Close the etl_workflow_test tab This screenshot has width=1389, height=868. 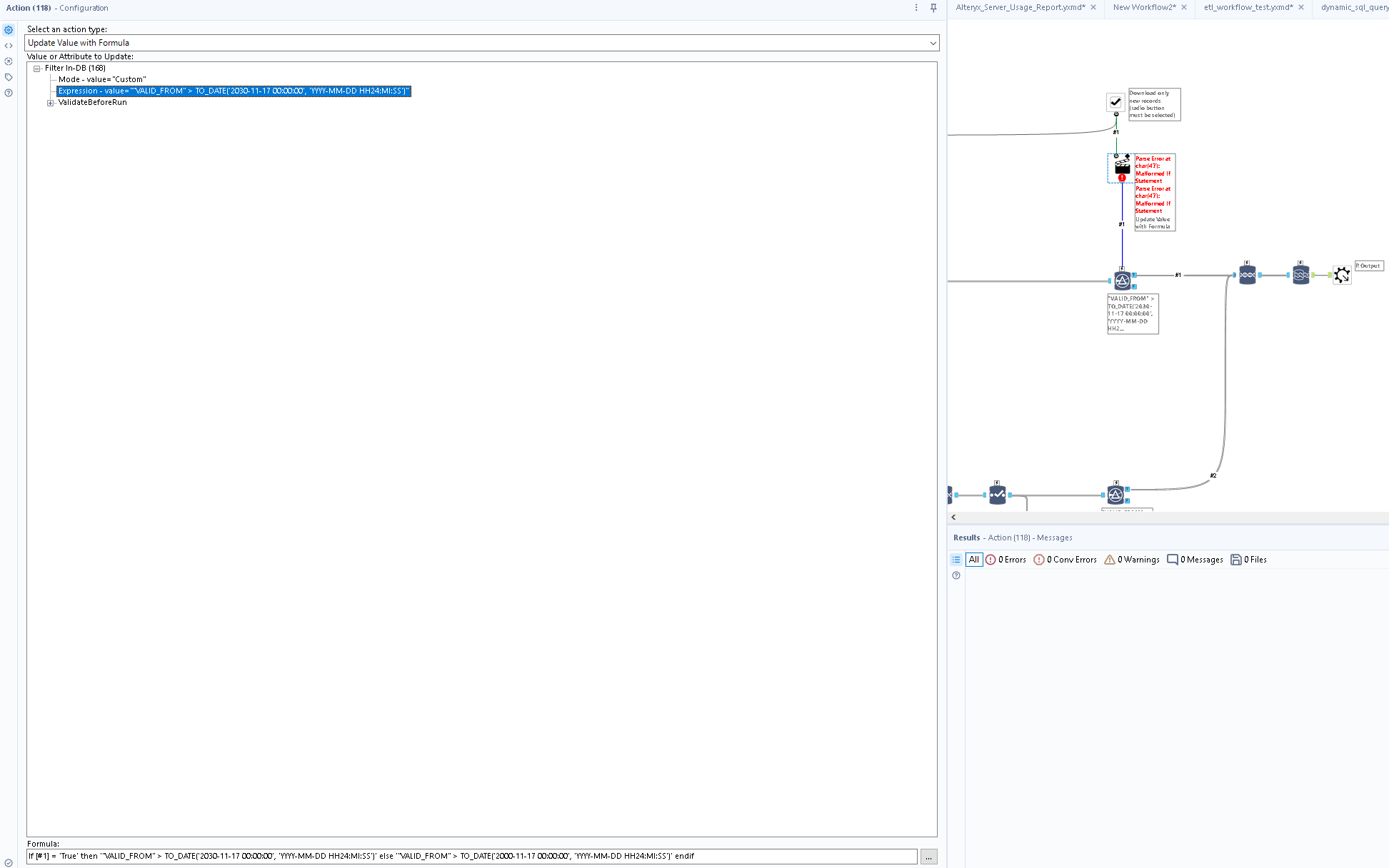coord(1301,7)
